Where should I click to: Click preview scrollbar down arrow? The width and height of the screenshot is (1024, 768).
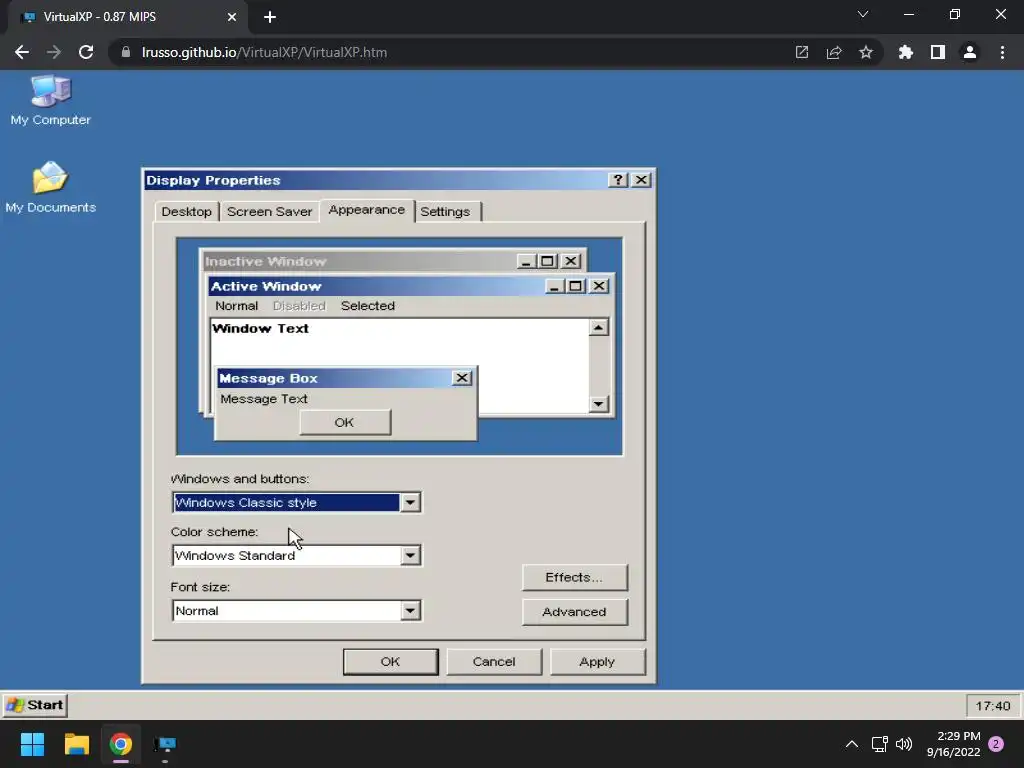598,404
